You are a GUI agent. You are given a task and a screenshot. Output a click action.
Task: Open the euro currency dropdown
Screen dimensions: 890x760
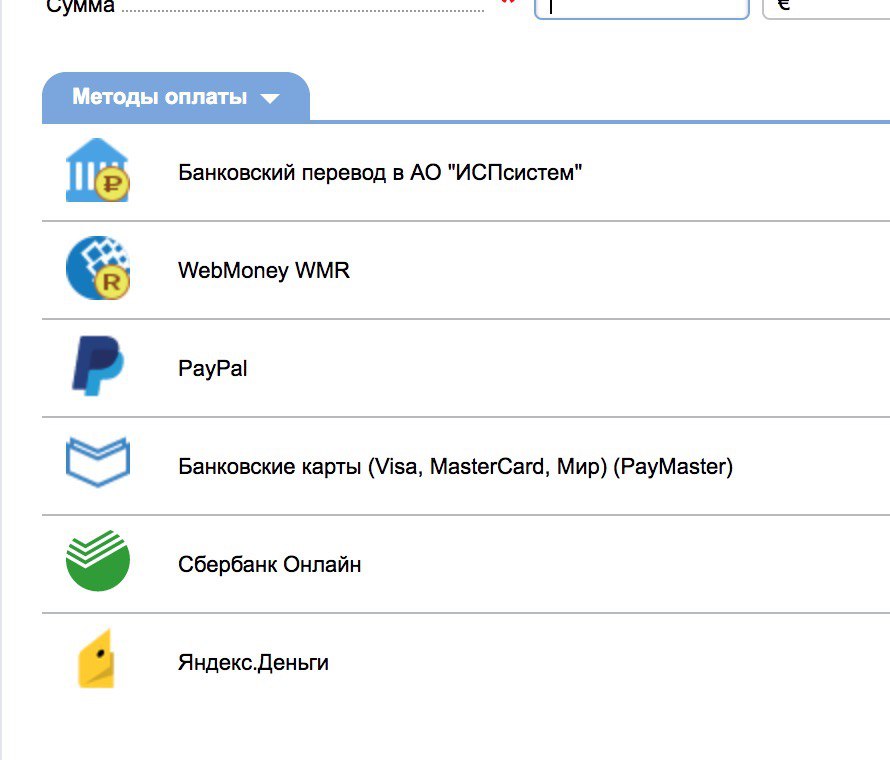(826, 8)
